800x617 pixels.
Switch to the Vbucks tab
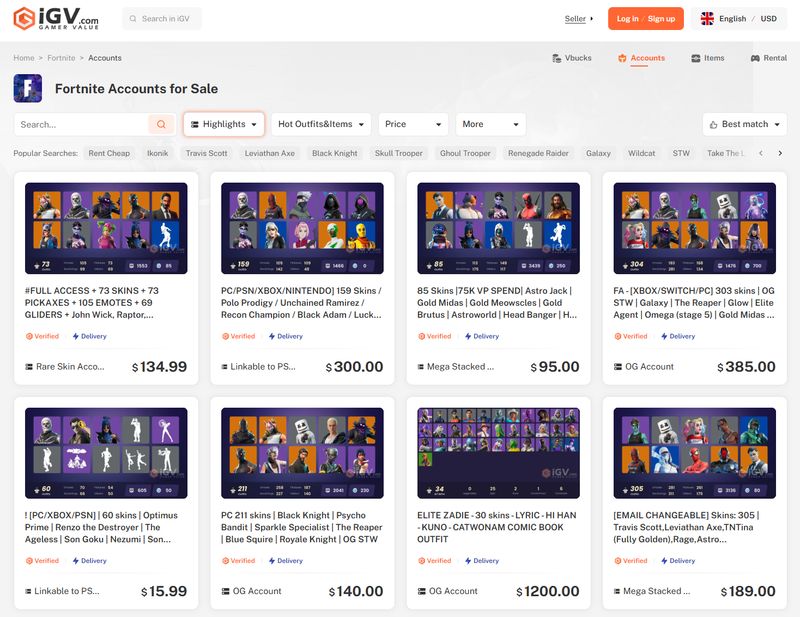tap(572, 58)
